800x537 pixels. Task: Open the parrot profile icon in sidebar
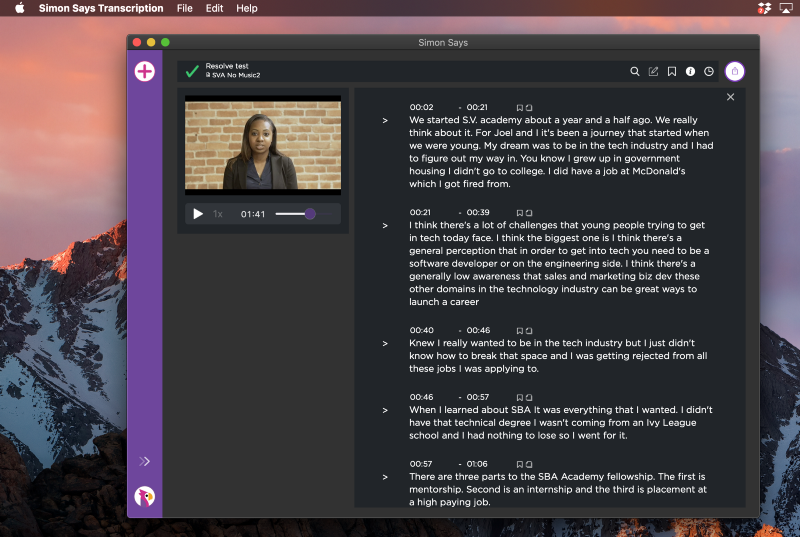pyautogui.click(x=145, y=496)
